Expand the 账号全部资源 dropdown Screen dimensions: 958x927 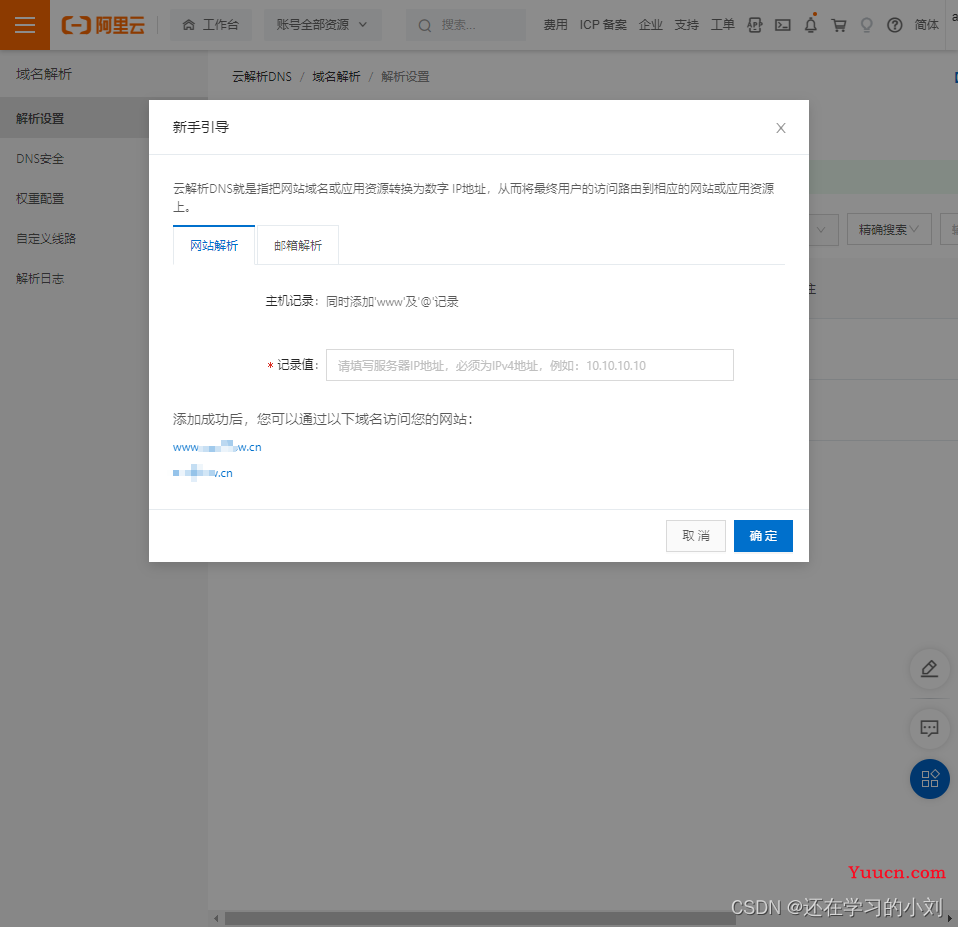(322, 25)
